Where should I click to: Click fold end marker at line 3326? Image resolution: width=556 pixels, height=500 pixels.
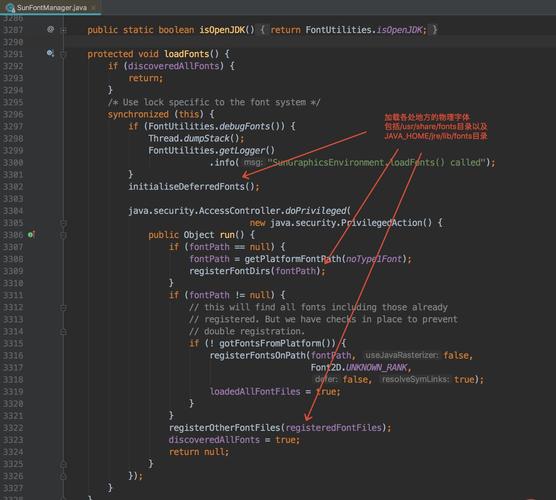[x=63, y=476]
